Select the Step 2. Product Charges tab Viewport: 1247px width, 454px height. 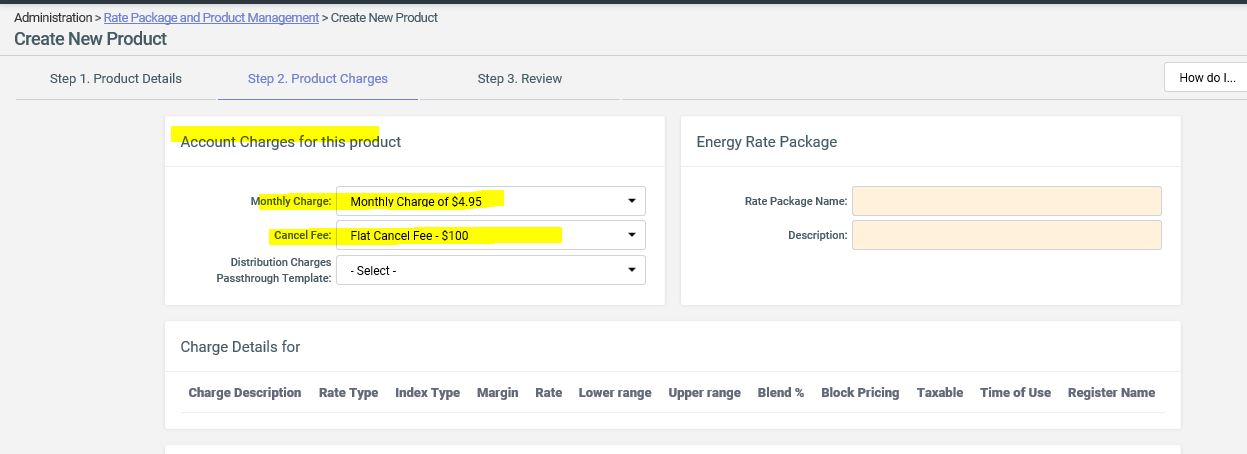[318, 79]
